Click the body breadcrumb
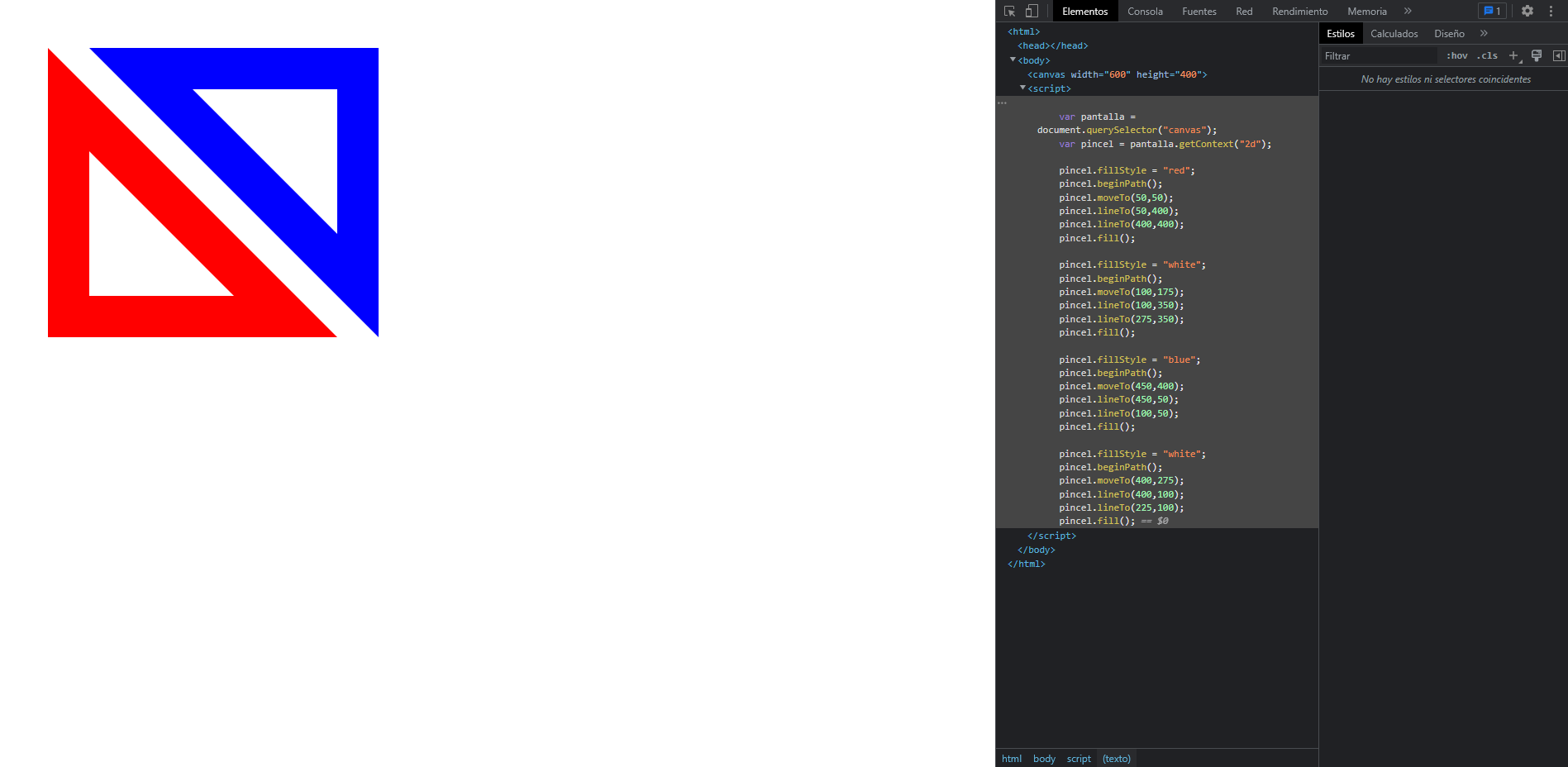Screen dimensions: 1568x767 tap(1044, 758)
